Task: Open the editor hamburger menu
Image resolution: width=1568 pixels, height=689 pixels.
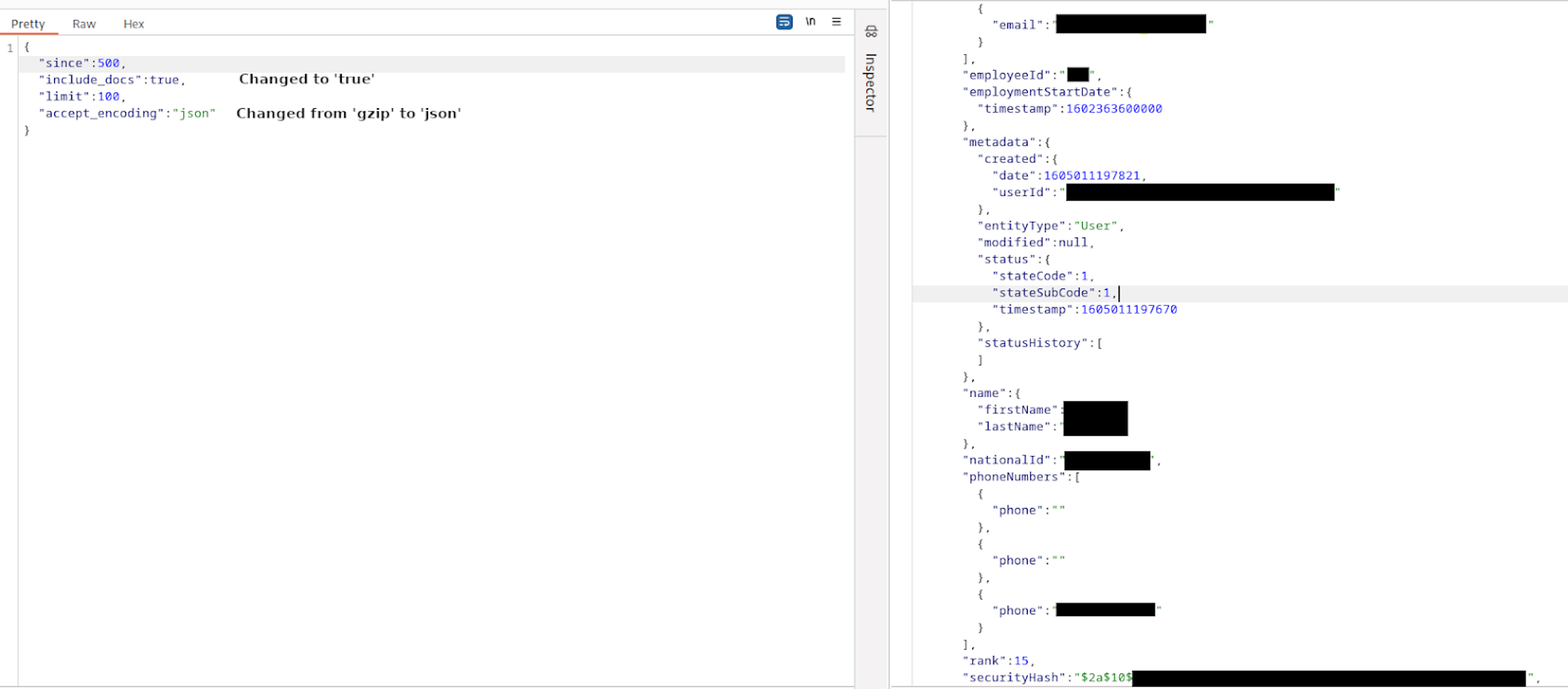Action: 837,22
